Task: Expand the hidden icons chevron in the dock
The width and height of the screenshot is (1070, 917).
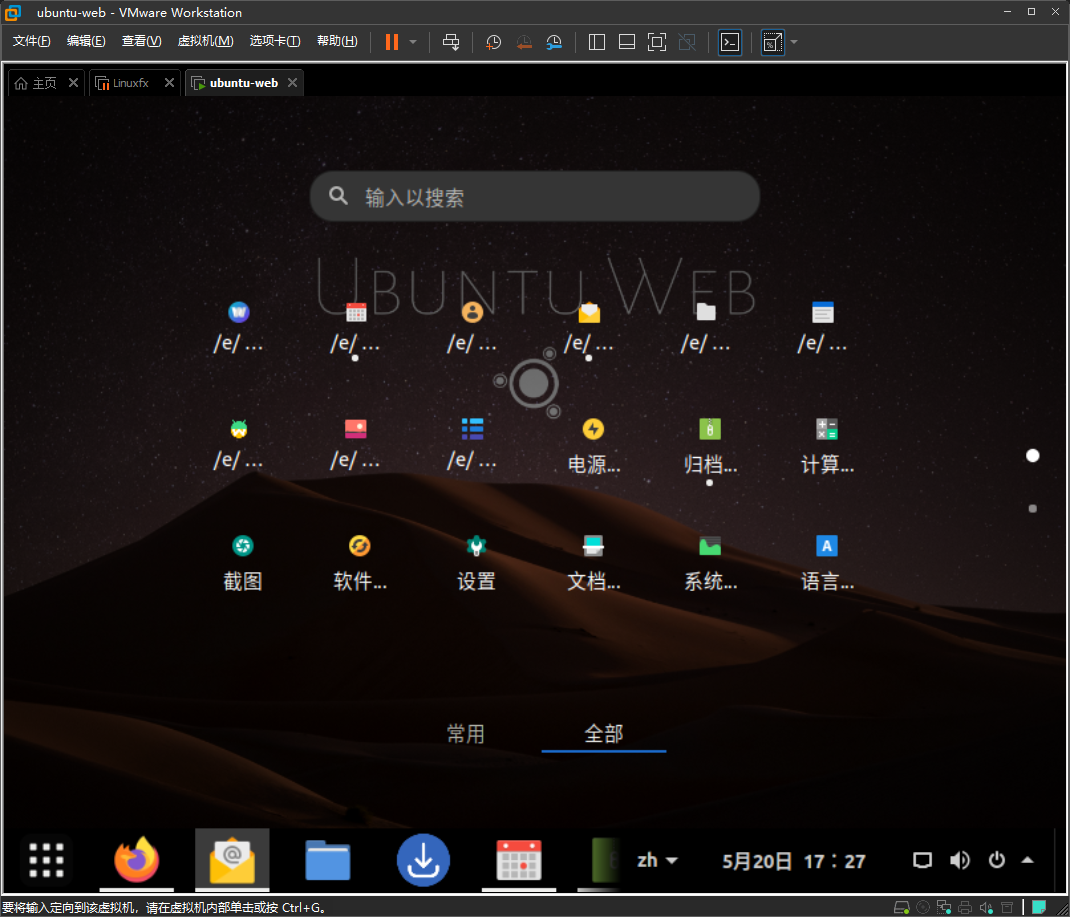Action: click(x=1028, y=859)
